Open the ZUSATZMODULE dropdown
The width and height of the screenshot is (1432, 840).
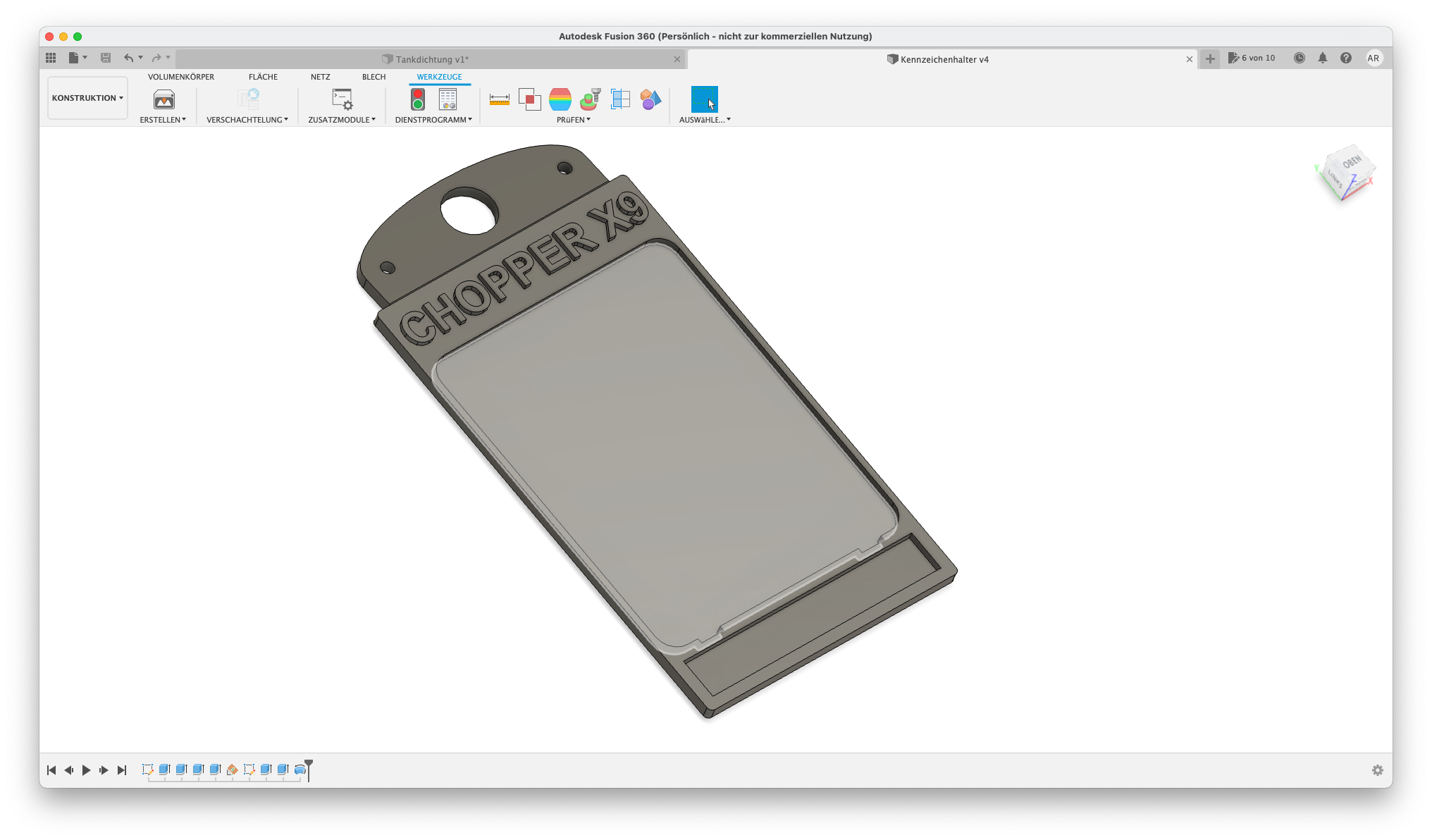tap(342, 120)
